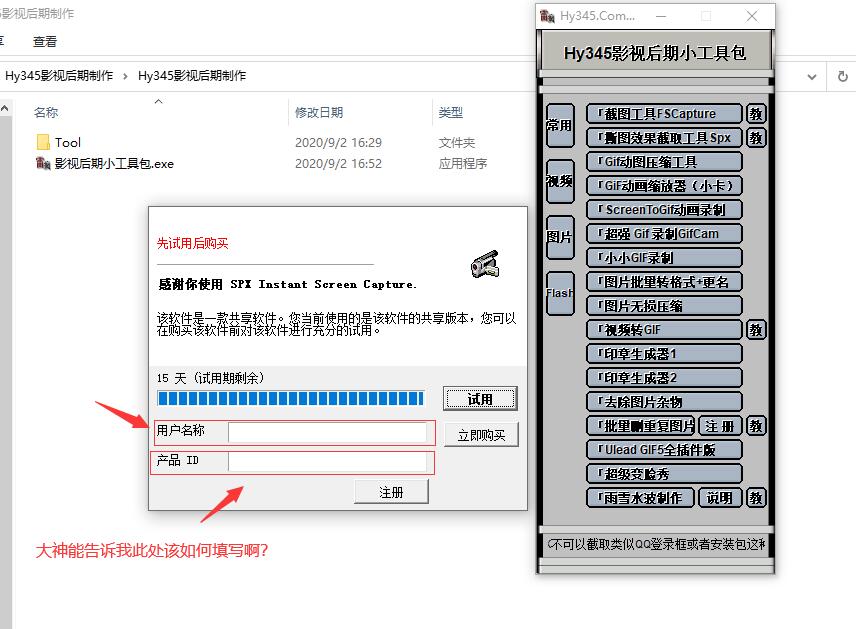Image resolution: width=856 pixels, height=629 pixels.
Task: Click the trial period progress bar
Action: point(290,398)
